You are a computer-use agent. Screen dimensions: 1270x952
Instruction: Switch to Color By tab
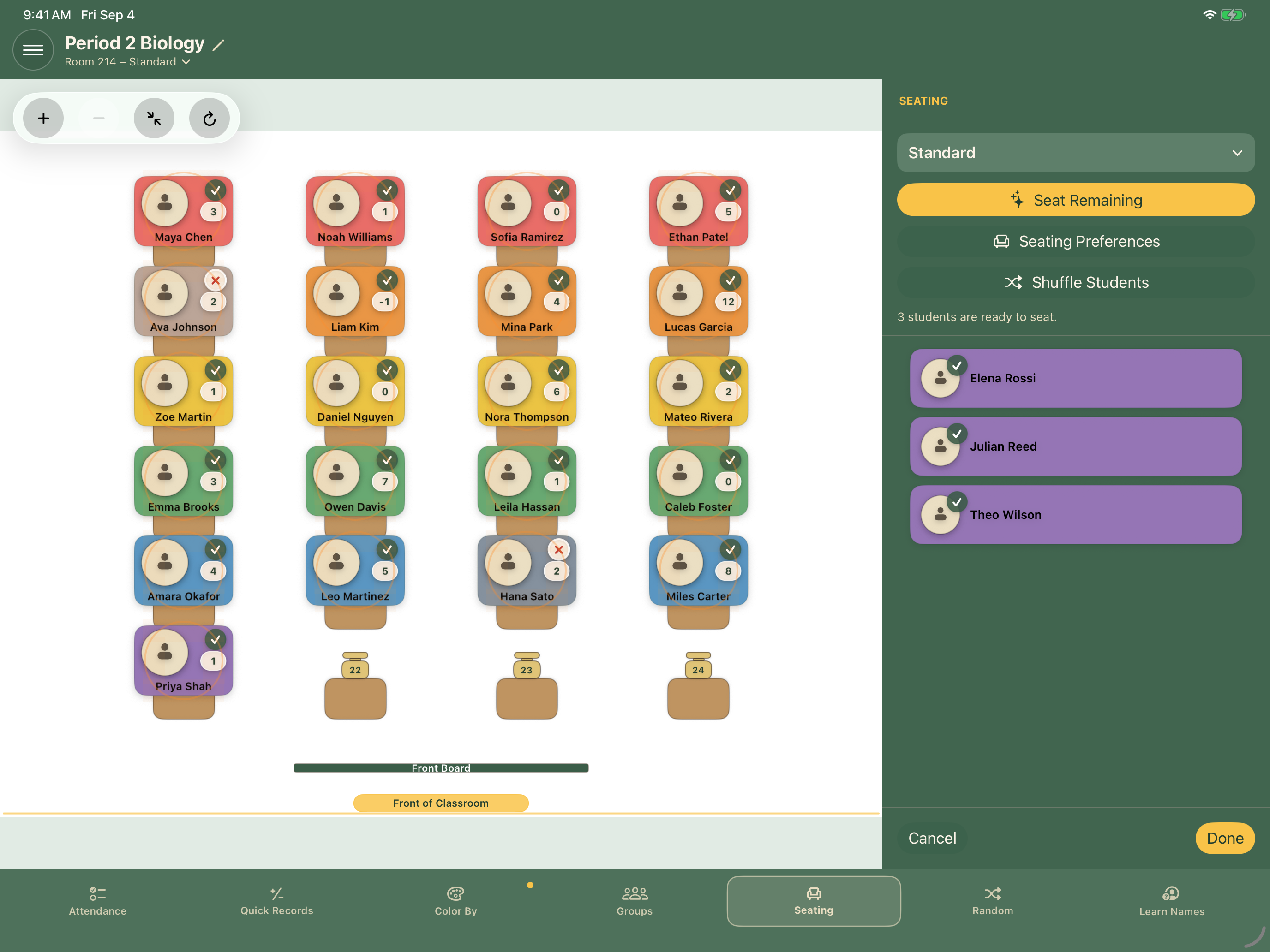click(x=456, y=901)
